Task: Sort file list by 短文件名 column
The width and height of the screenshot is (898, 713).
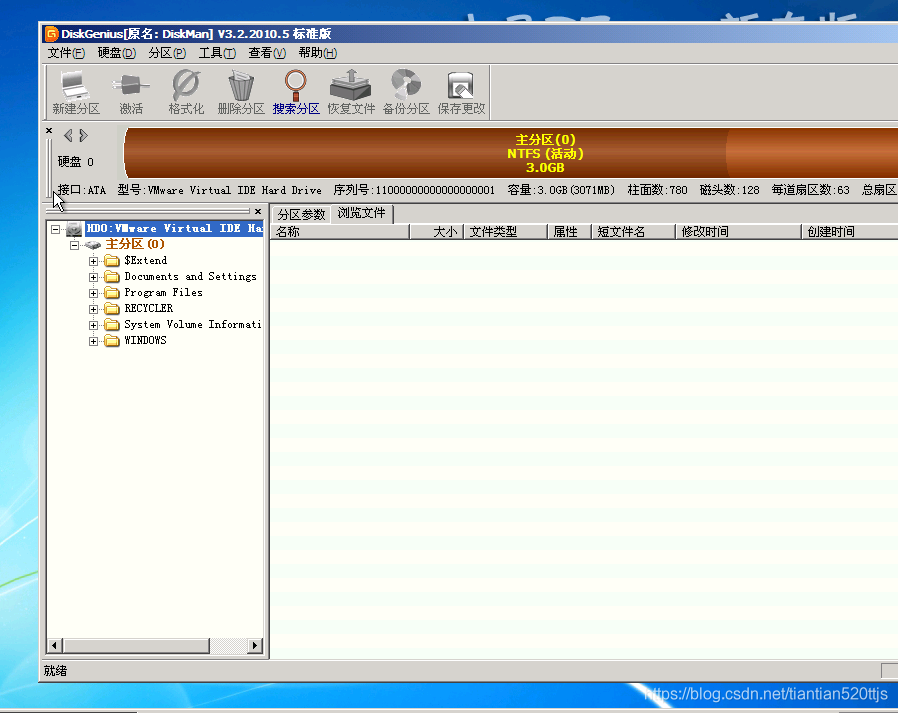Action: 633,231
